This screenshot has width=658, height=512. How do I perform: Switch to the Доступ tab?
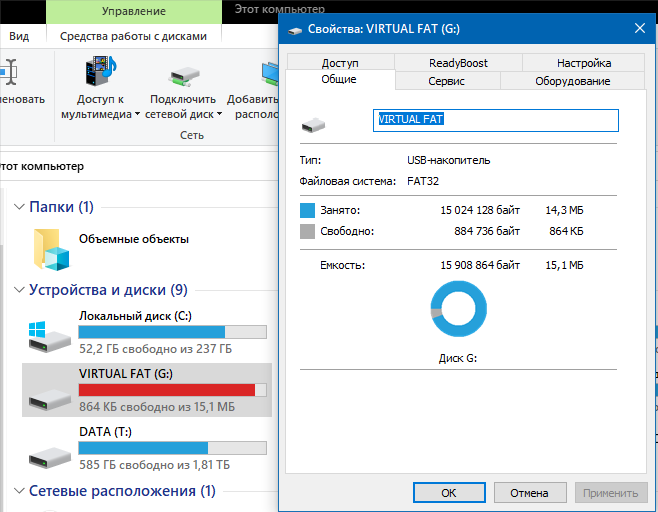coord(340,63)
